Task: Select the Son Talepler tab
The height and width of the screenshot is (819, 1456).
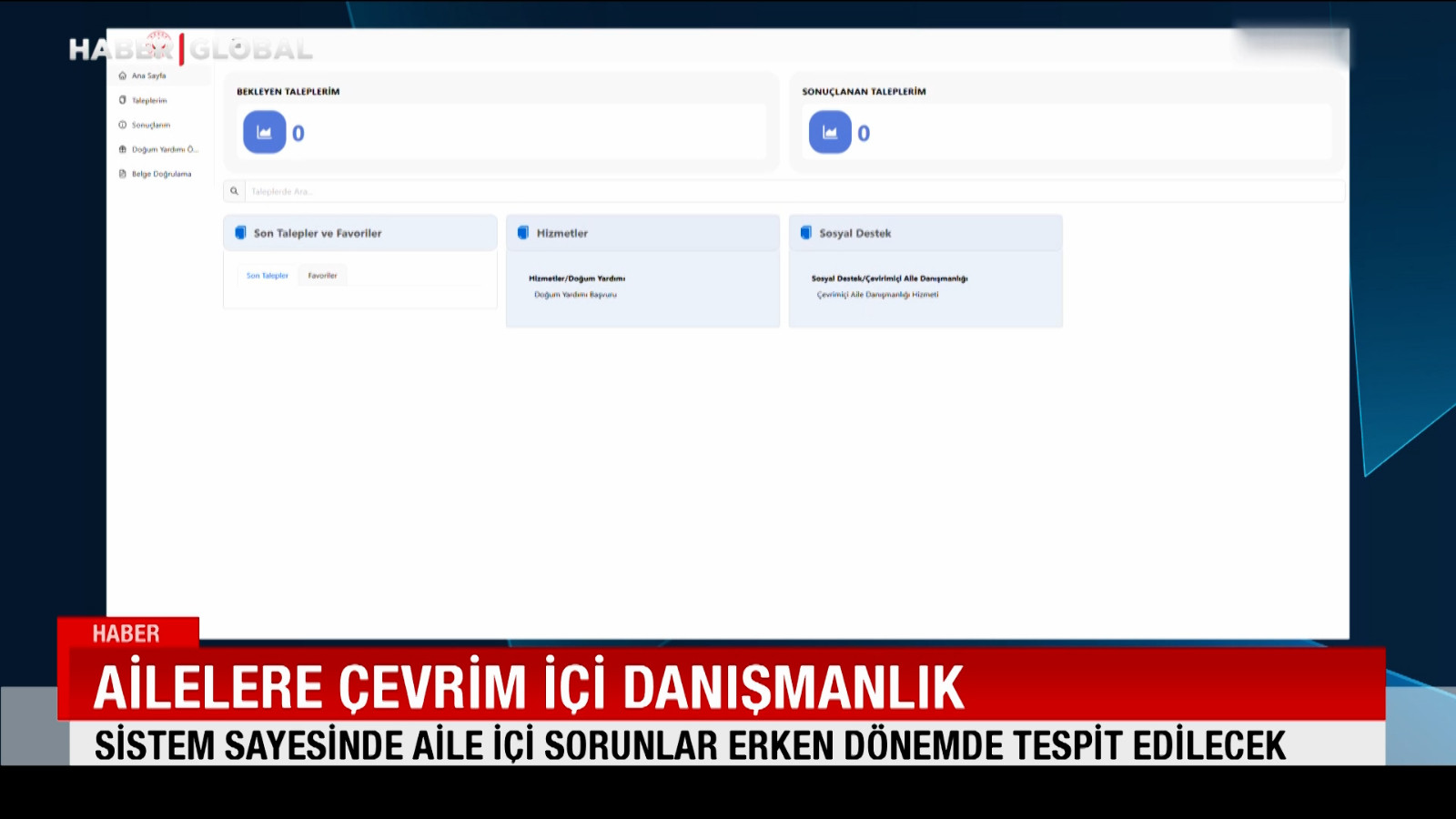Action: (x=267, y=274)
